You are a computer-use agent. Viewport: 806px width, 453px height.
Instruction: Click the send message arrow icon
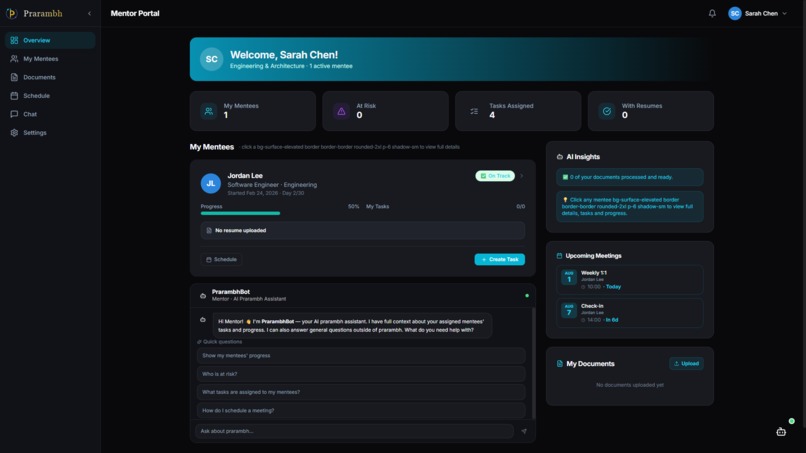tap(524, 431)
